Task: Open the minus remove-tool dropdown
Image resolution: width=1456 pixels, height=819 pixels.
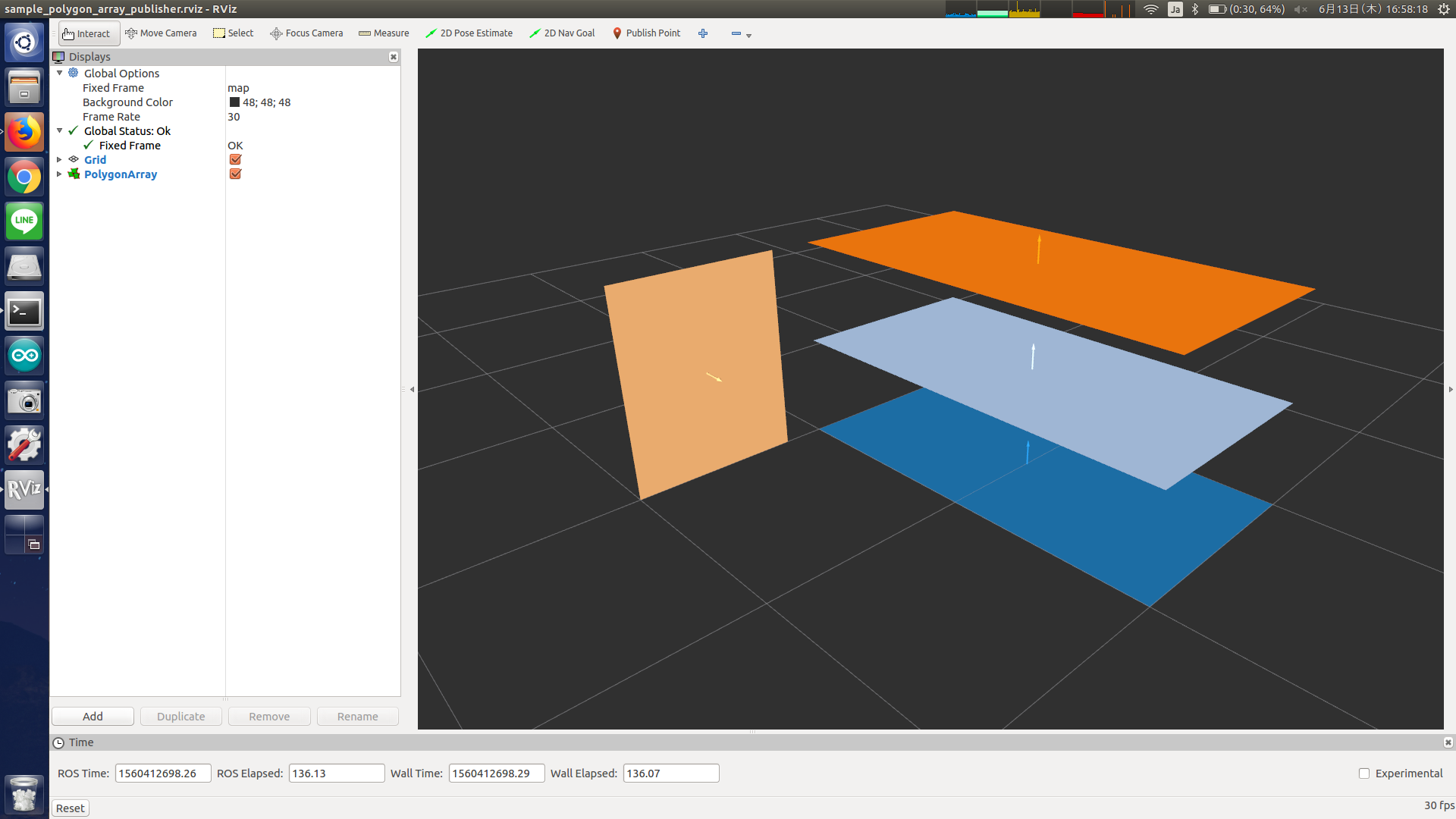Action: point(741,34)
